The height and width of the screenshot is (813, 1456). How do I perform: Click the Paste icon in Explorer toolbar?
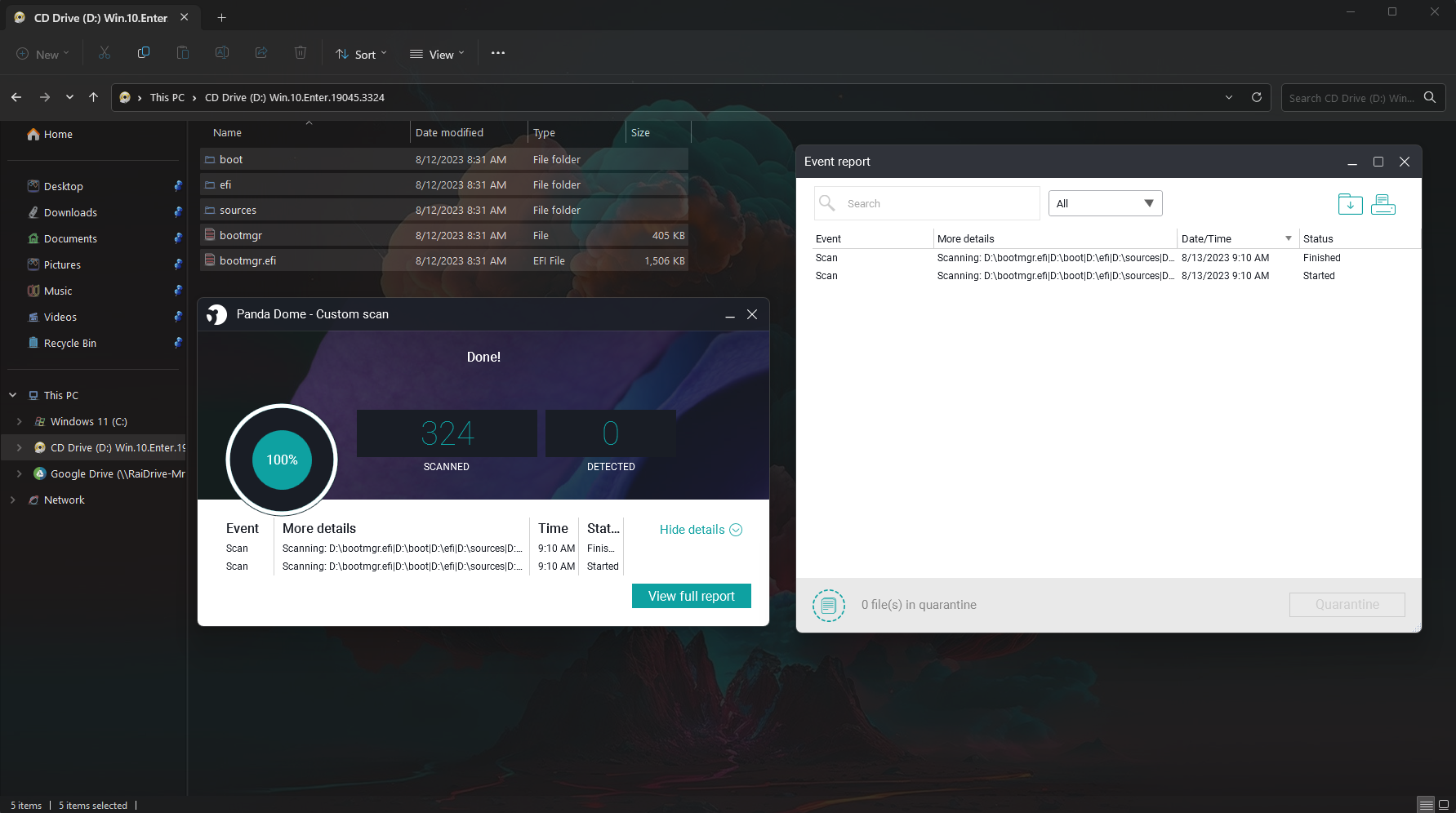click(x=183, y=53)
